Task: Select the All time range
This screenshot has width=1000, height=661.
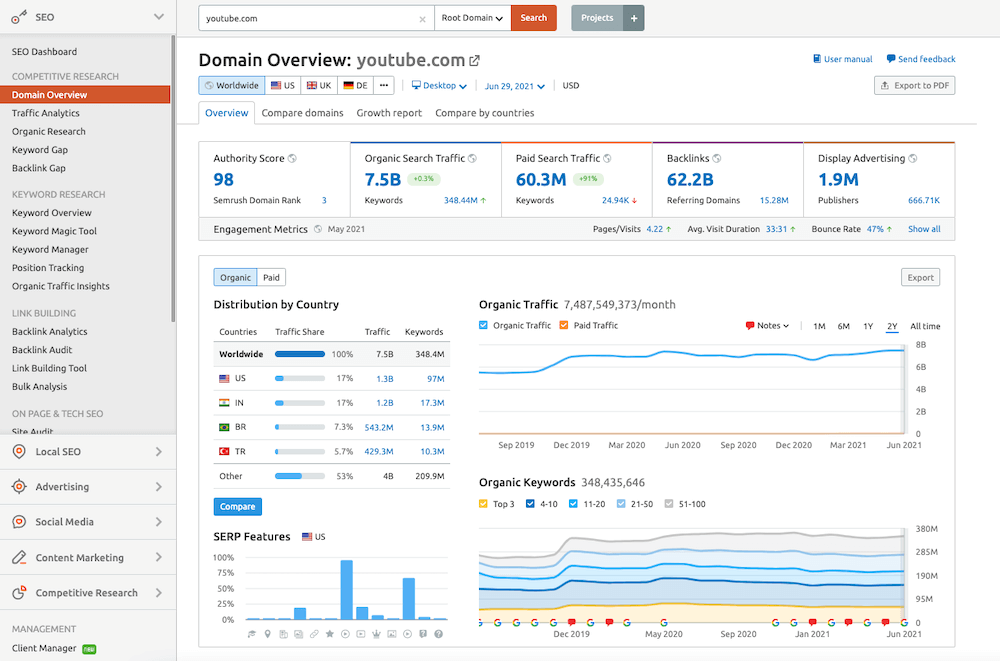Action: [925, 326]
